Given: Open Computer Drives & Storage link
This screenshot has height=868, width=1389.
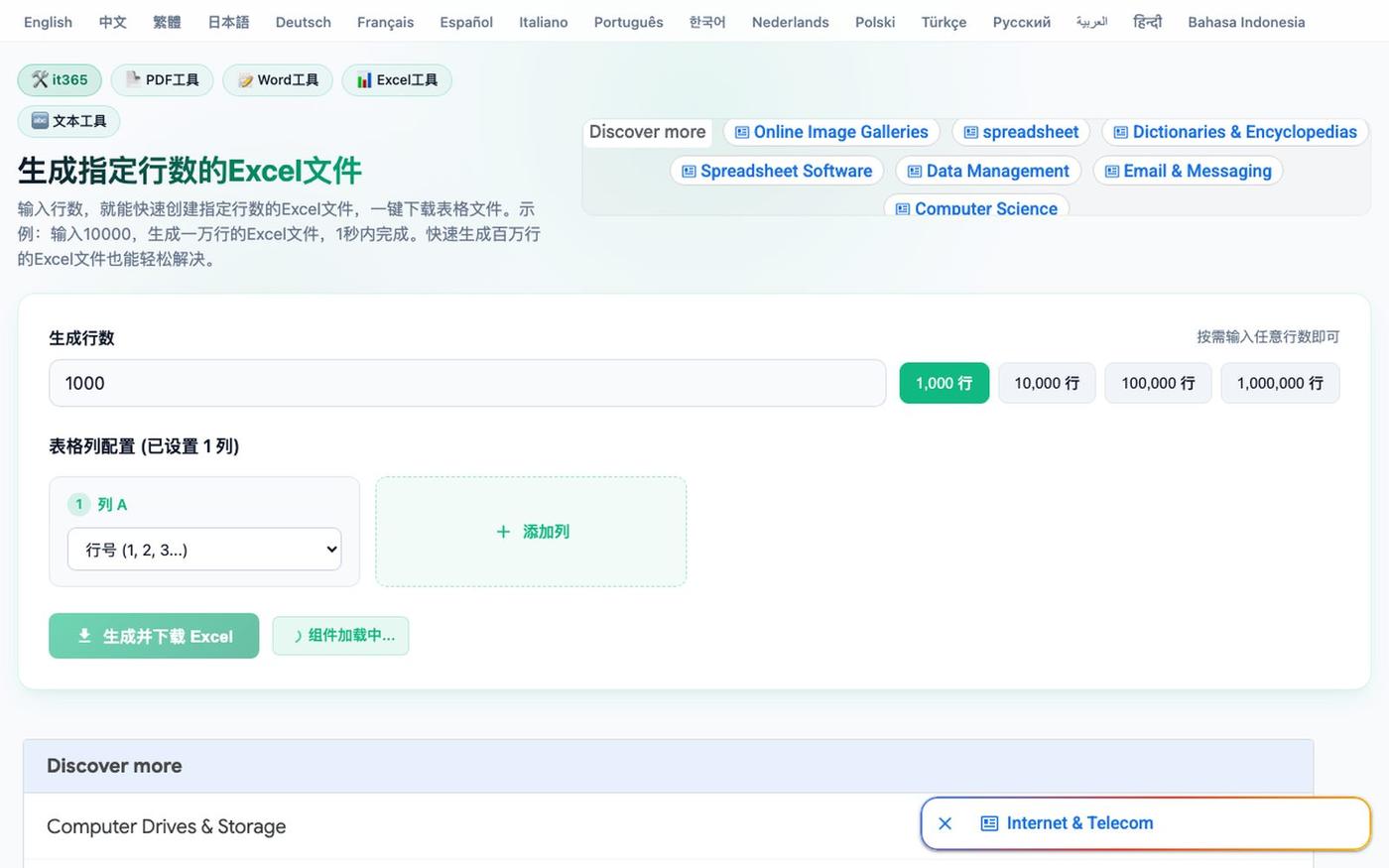Looking at the screenshot, I should point(167,826).
